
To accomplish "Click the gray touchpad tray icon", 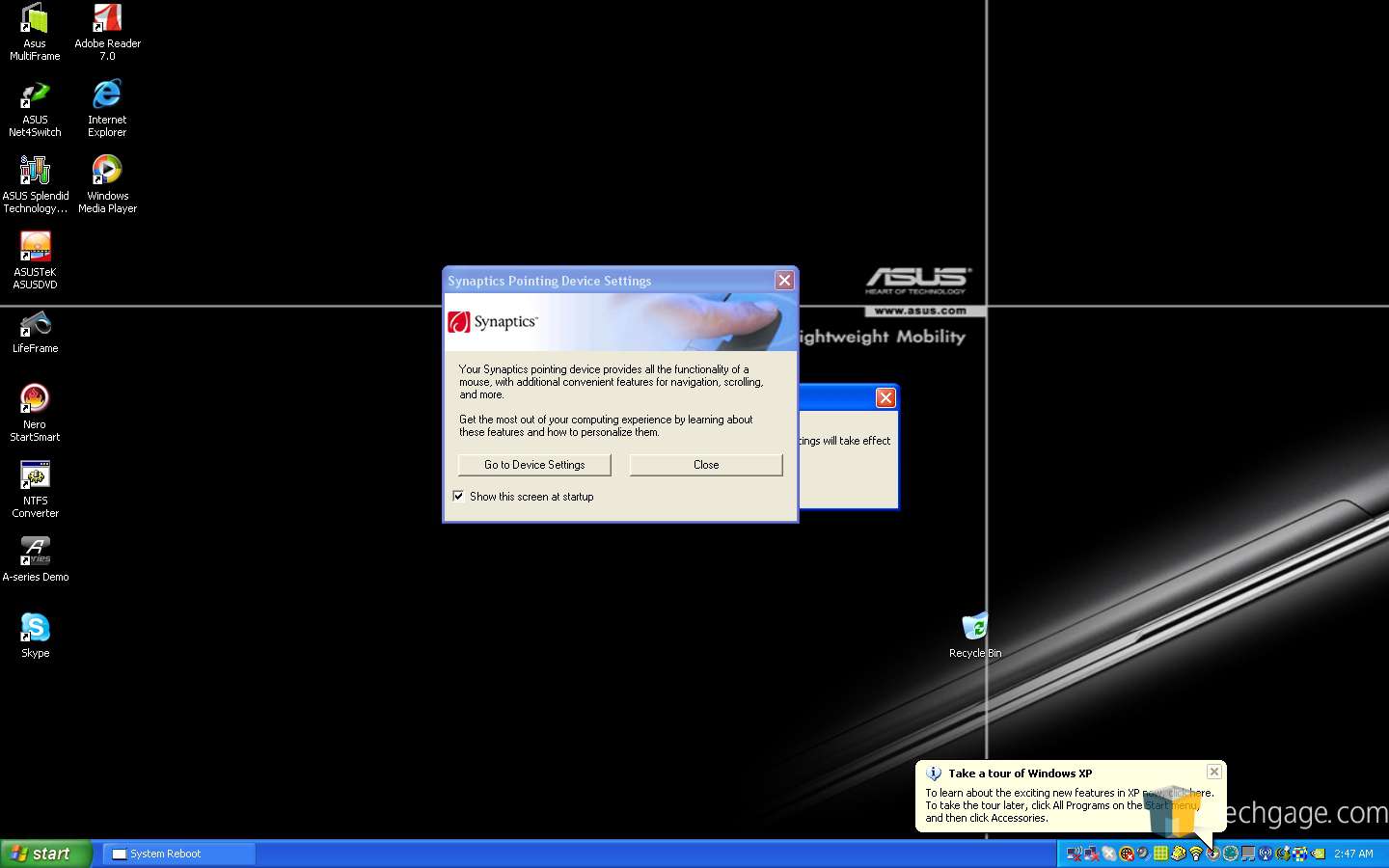I will click(1248, 854).
